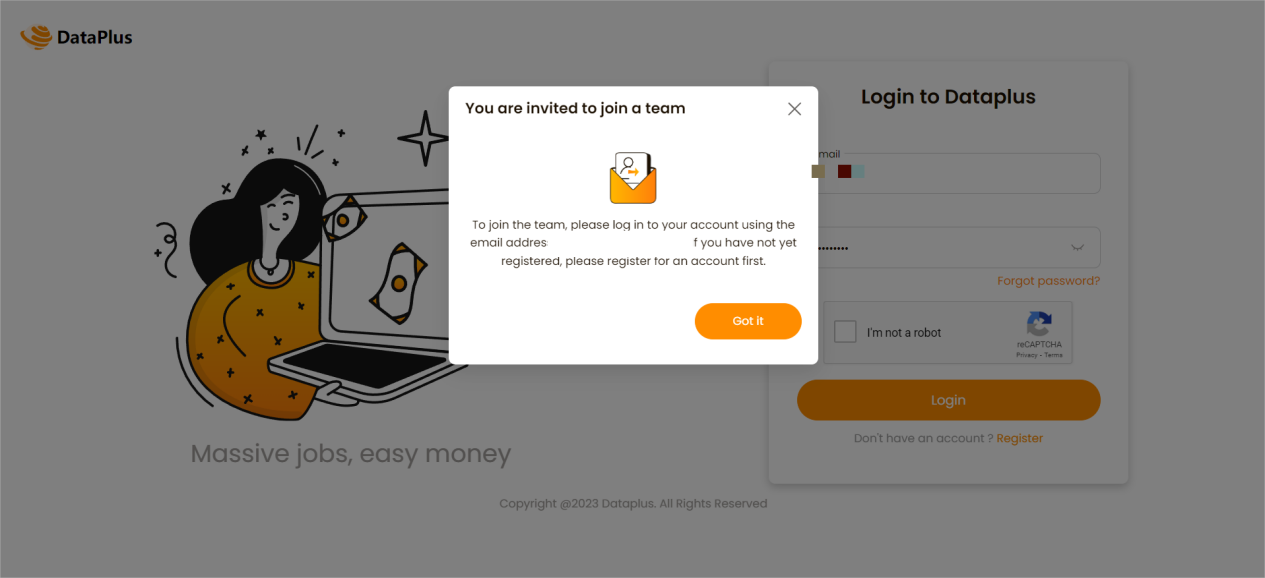Open the reCAPTCHA Terms link

tap(1053, 355)
